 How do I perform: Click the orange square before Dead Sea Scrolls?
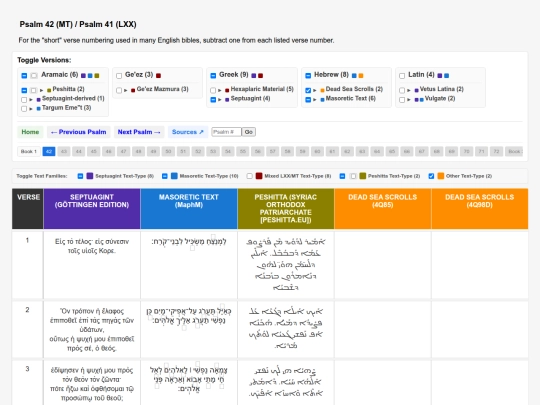(322, 90)
